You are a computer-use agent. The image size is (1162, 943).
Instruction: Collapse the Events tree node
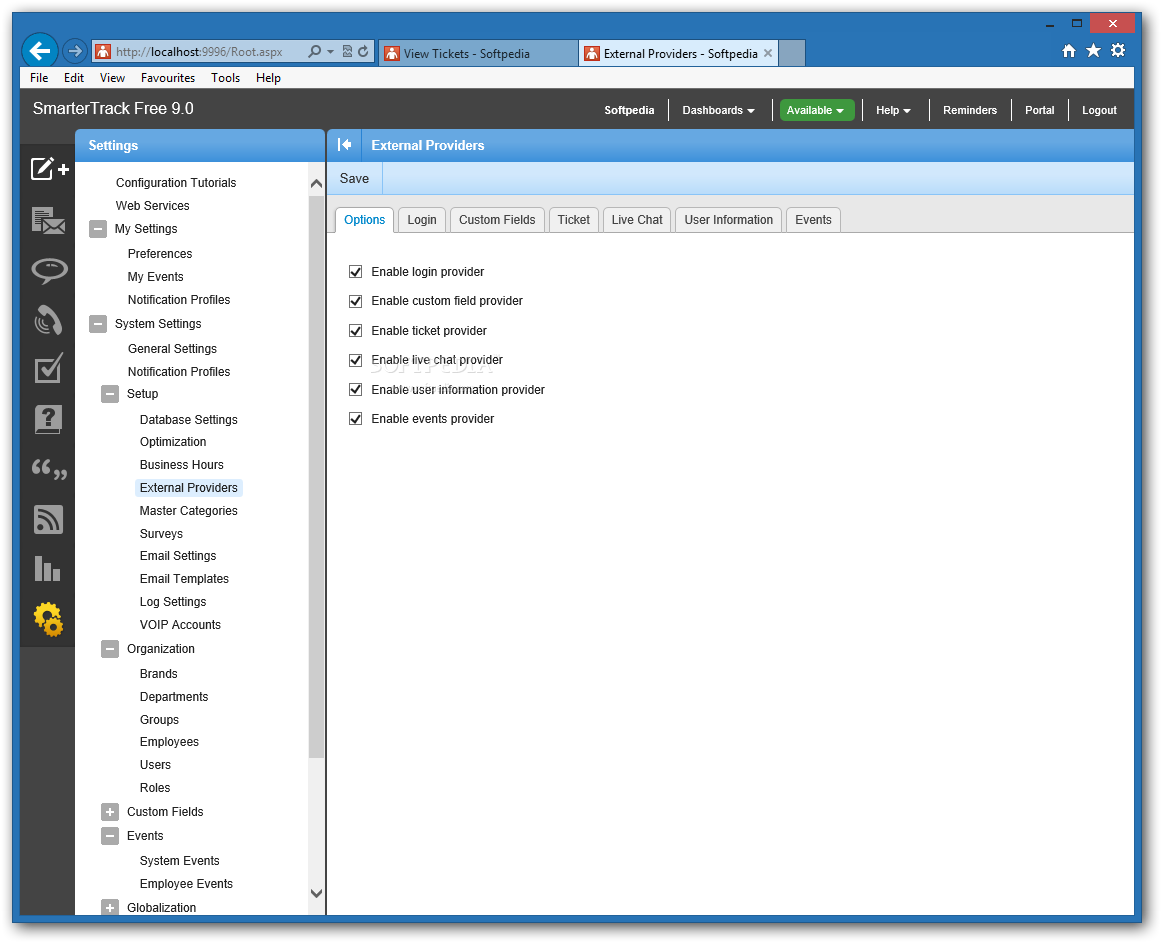pos(110,836)
